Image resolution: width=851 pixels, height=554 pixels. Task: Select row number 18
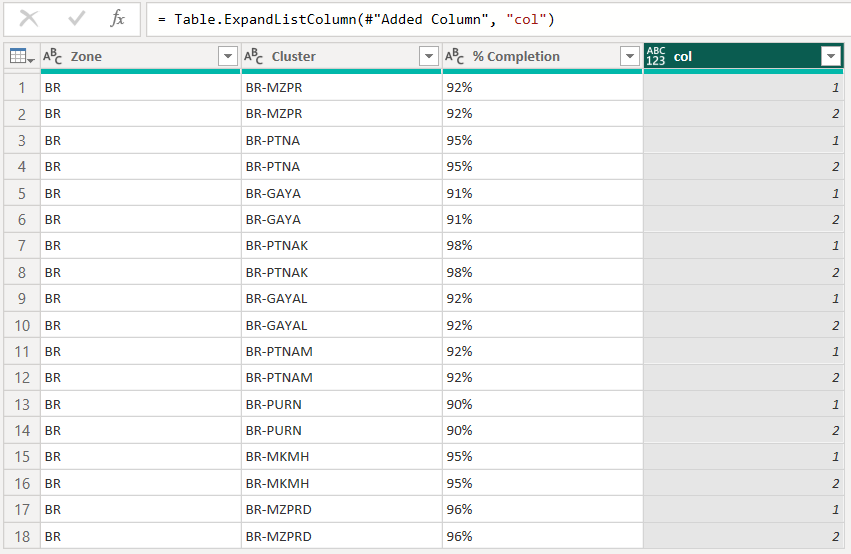pos(22,536)
